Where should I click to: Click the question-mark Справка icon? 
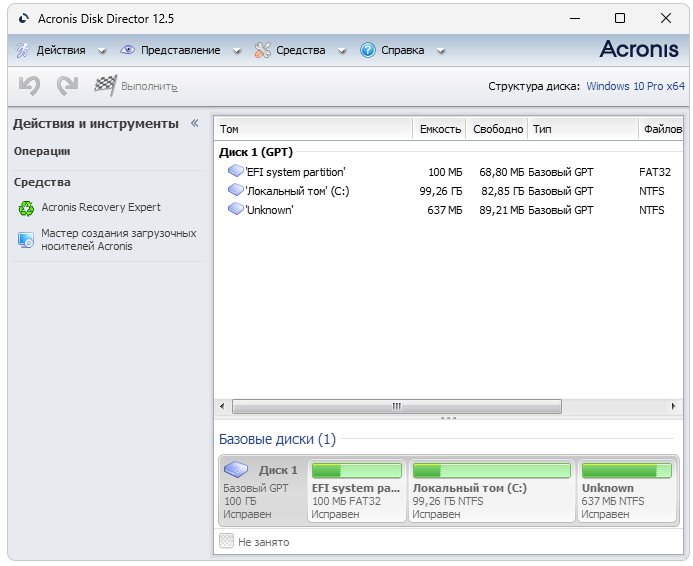[x=368, y=50]
